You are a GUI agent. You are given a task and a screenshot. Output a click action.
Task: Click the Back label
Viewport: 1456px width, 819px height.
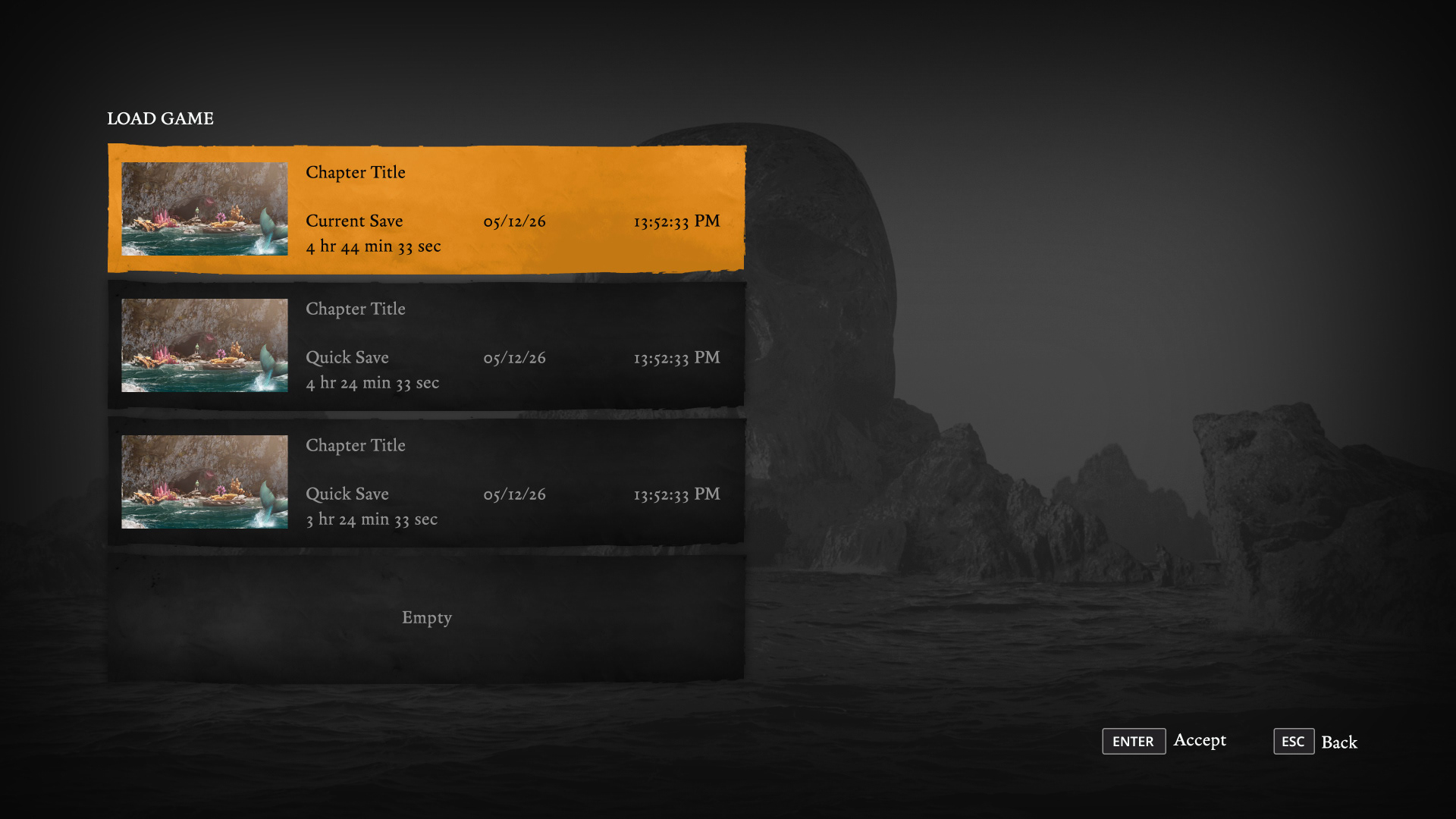pos(1338,742)
